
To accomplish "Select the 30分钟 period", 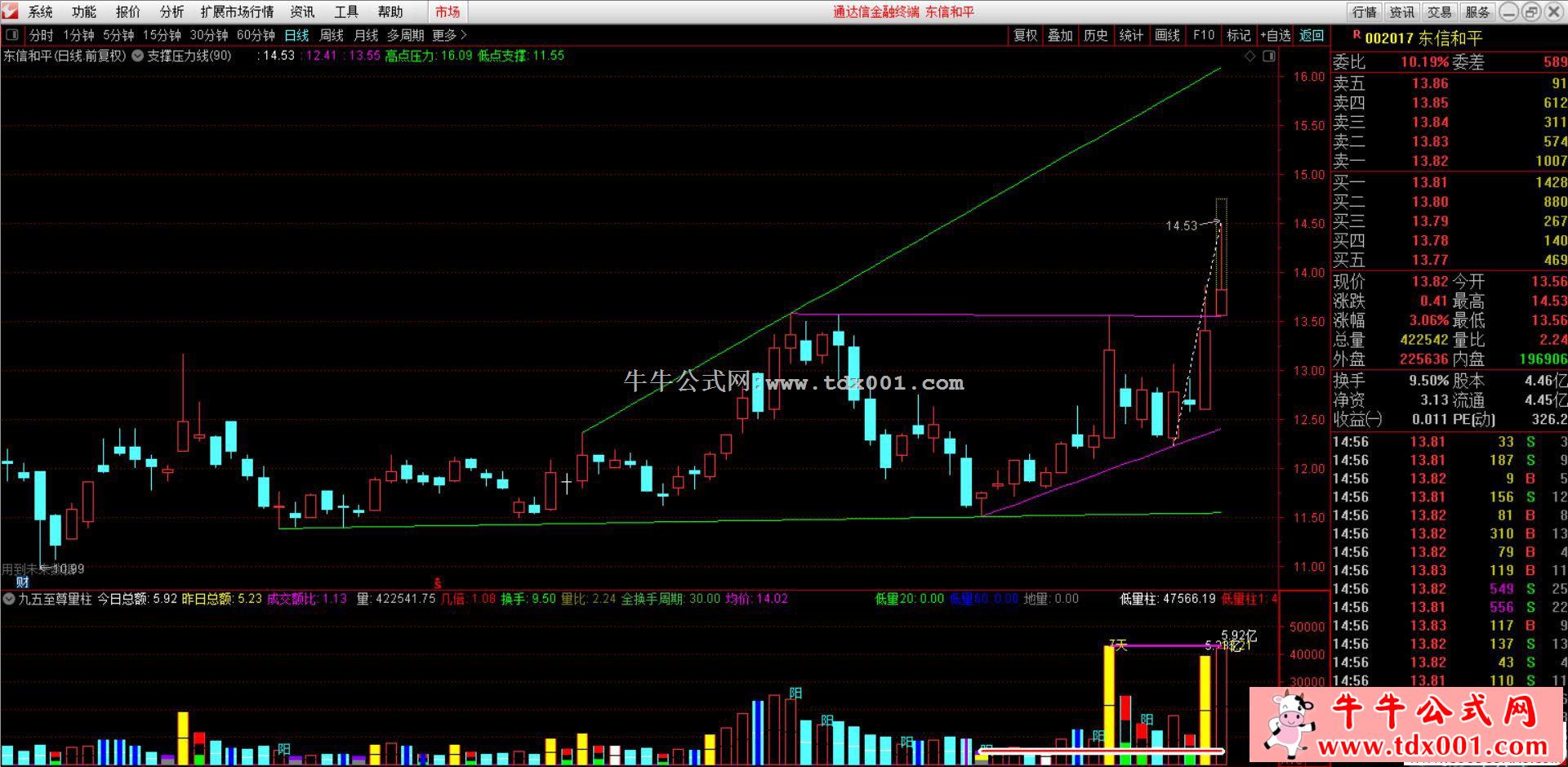I will coord(209,35).
